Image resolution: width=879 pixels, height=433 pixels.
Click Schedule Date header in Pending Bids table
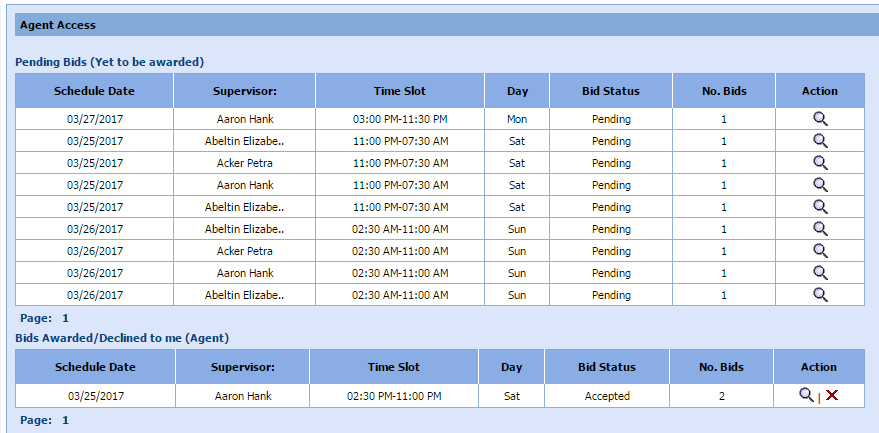[x=94, y=91]
